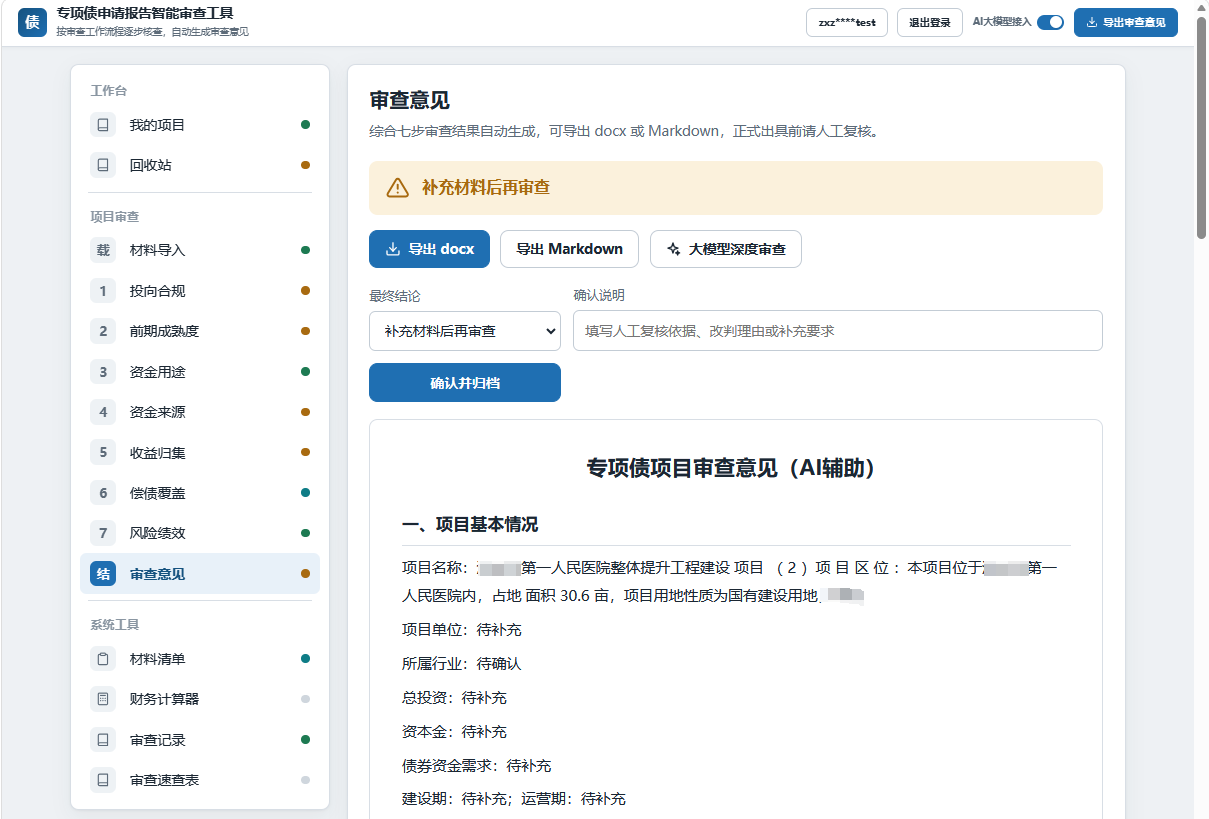Click the 导出 docx button
Screen dimensions: 1209x819
pos(429,249)
